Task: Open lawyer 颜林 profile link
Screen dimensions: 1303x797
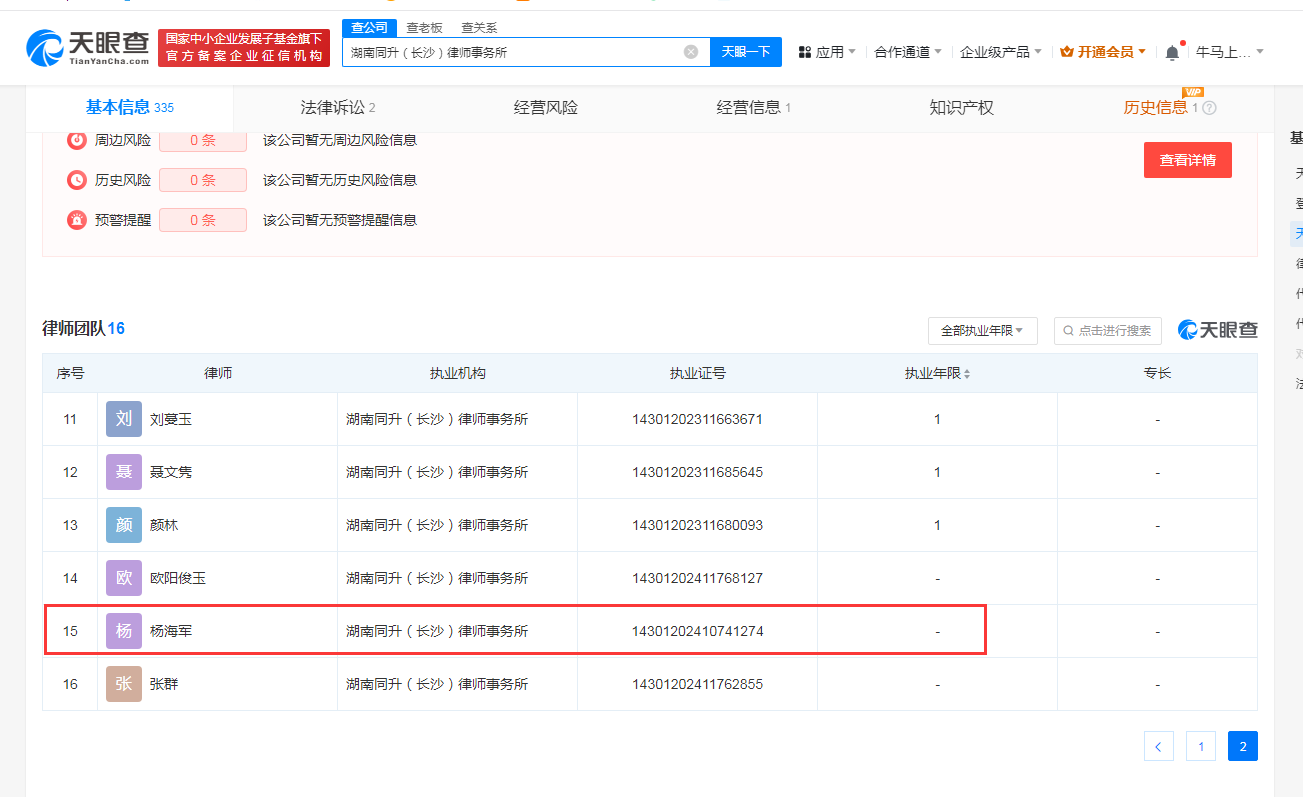Action: pyautogui.click(x=164, y=525)
